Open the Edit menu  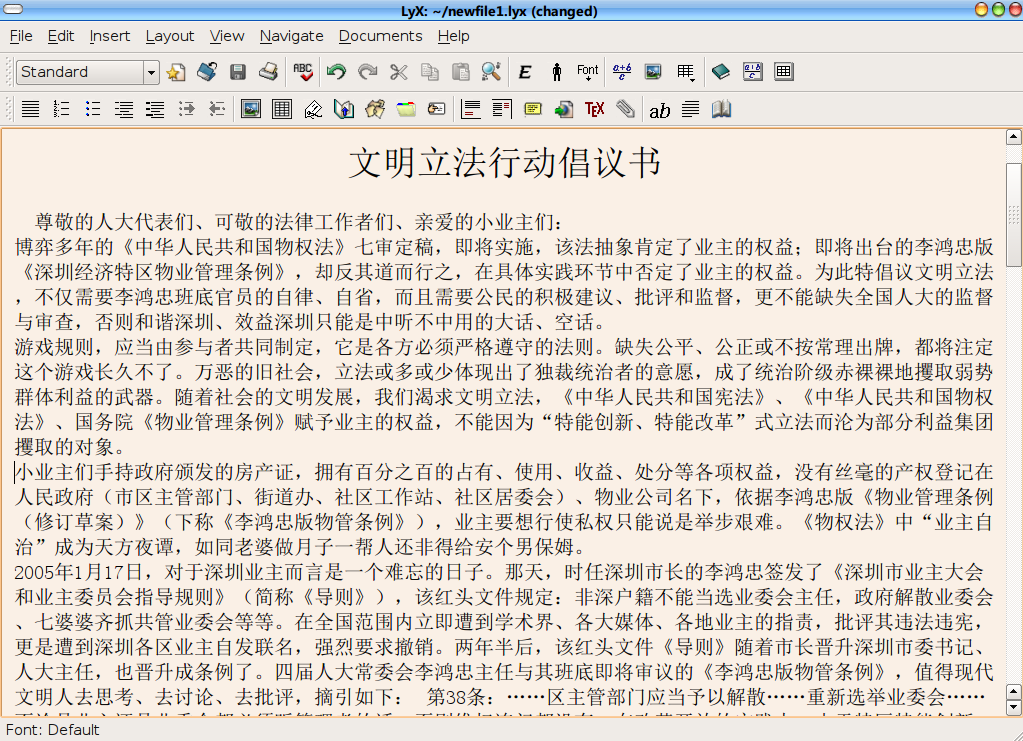[61, 37]
